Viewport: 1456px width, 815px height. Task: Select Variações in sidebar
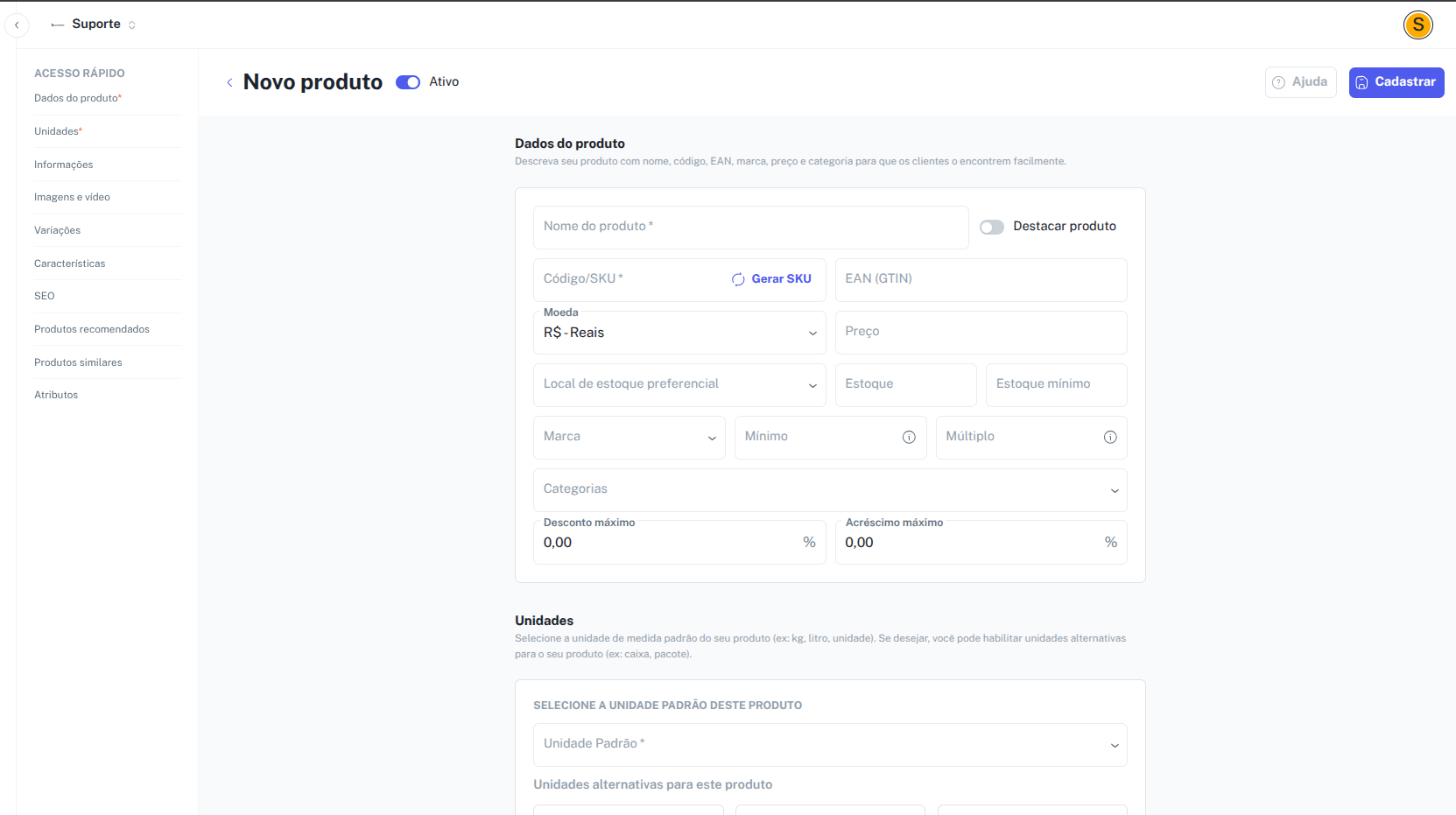[x=57, y=230]
